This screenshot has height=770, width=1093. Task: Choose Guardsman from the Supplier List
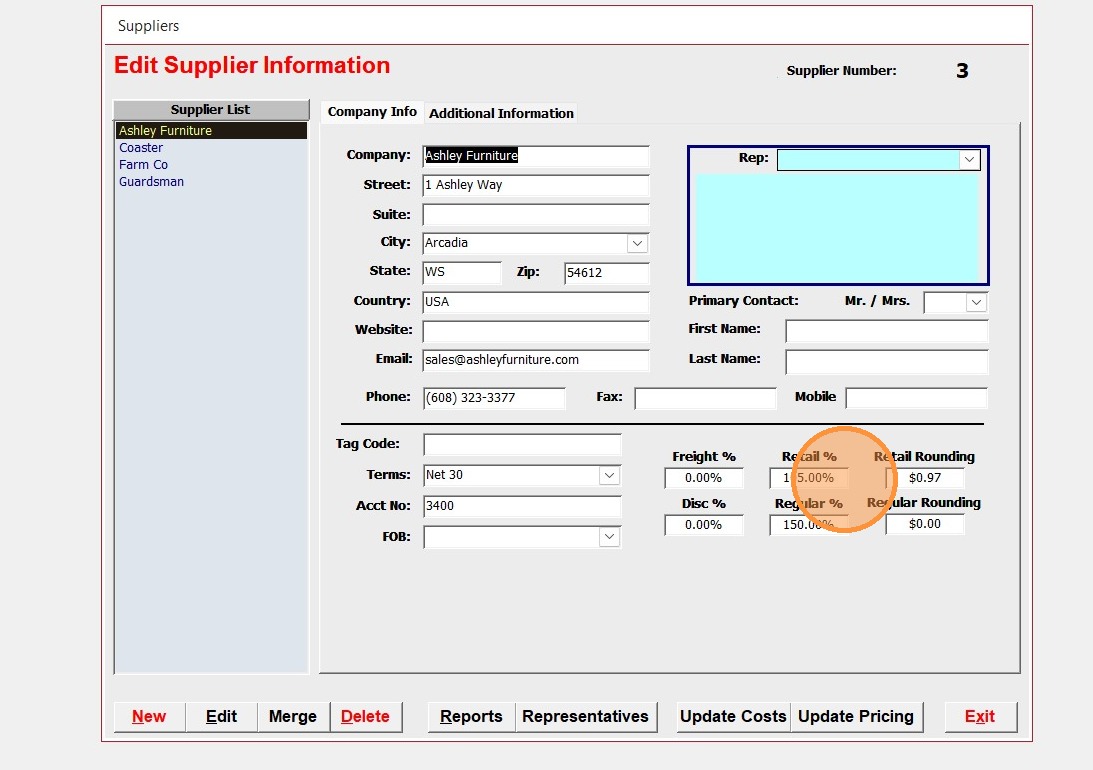pos(151,182)
